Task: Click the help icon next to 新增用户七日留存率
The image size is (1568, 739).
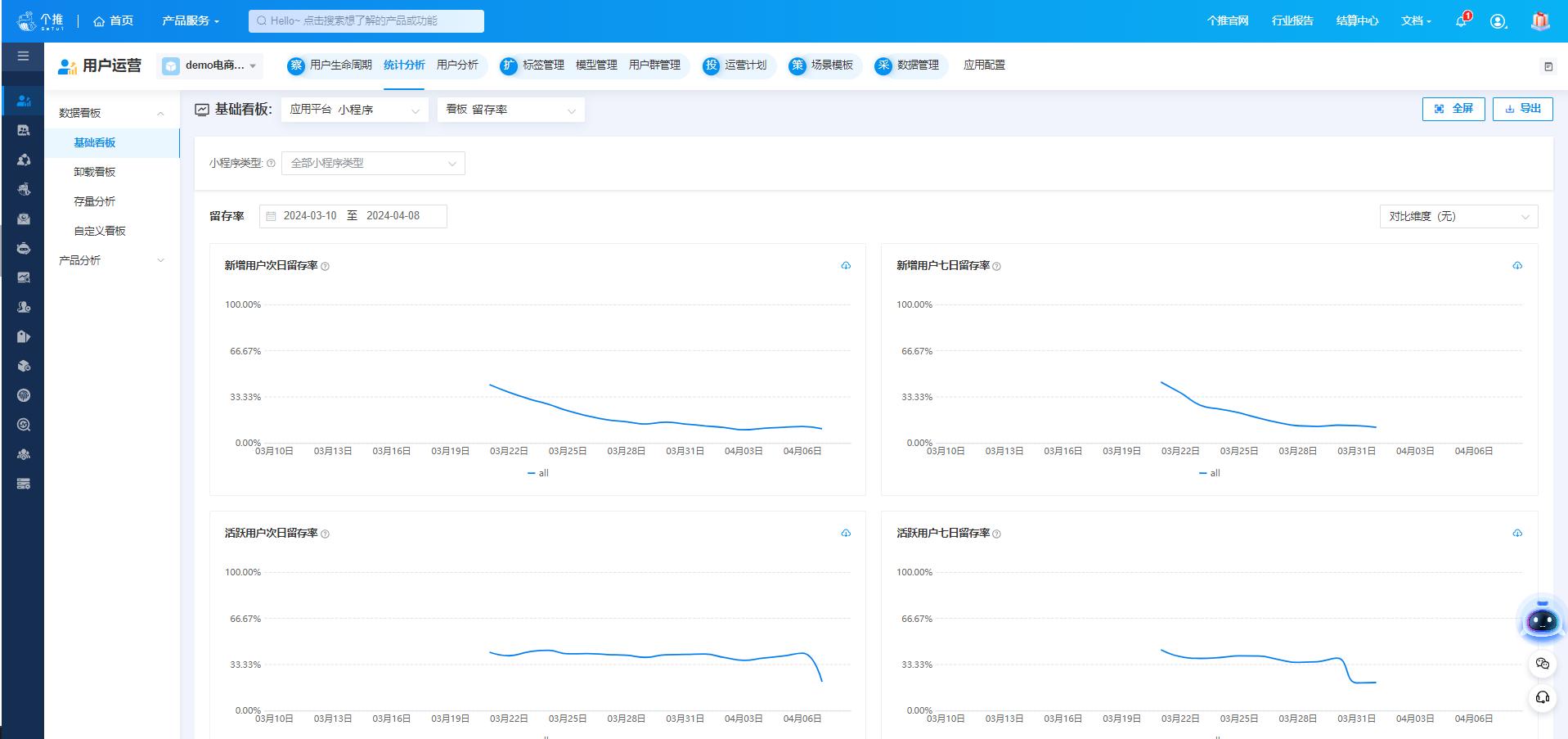Action: (996, 266)
